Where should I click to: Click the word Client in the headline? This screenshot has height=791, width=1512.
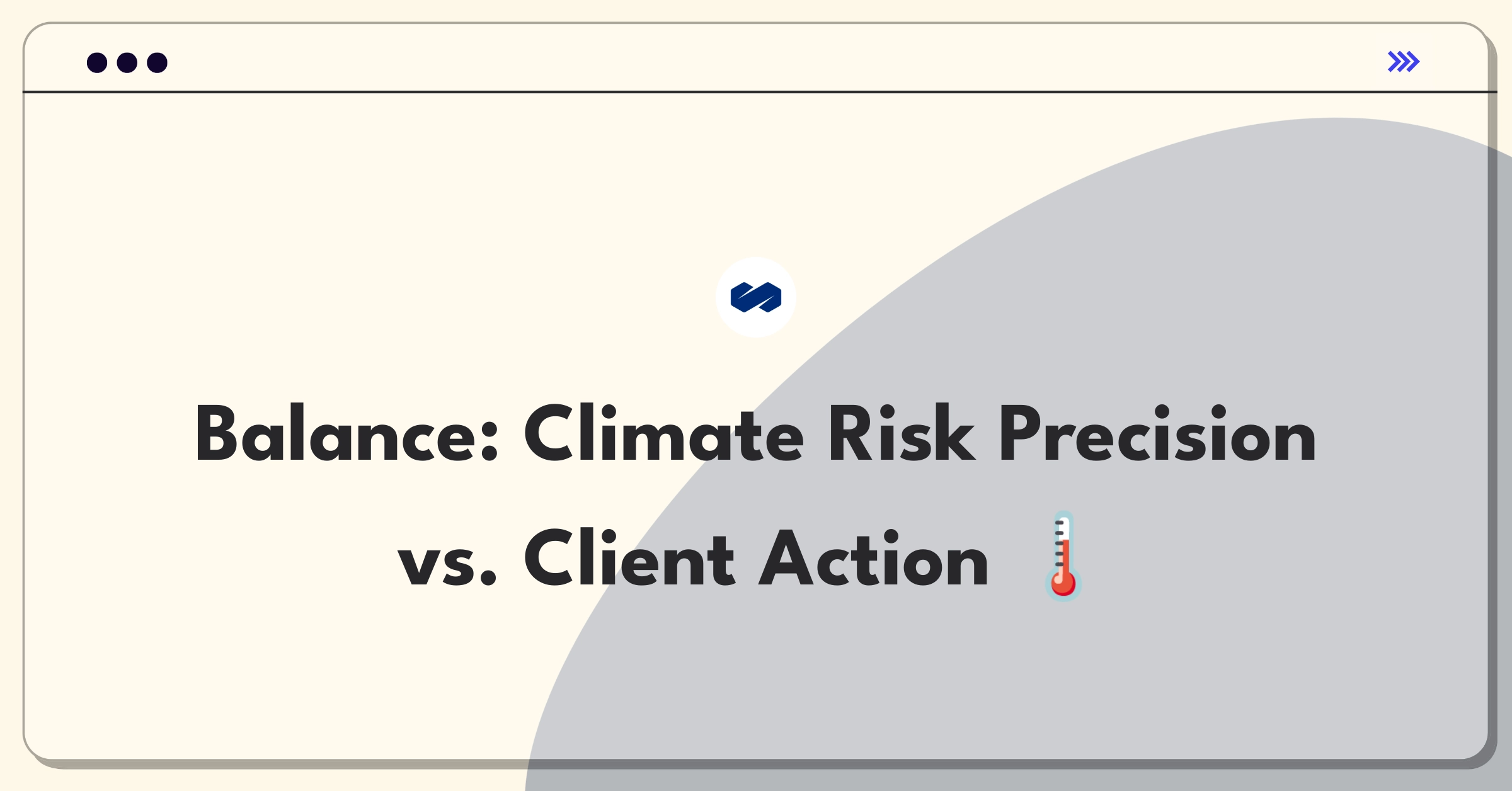pos(629,558)
